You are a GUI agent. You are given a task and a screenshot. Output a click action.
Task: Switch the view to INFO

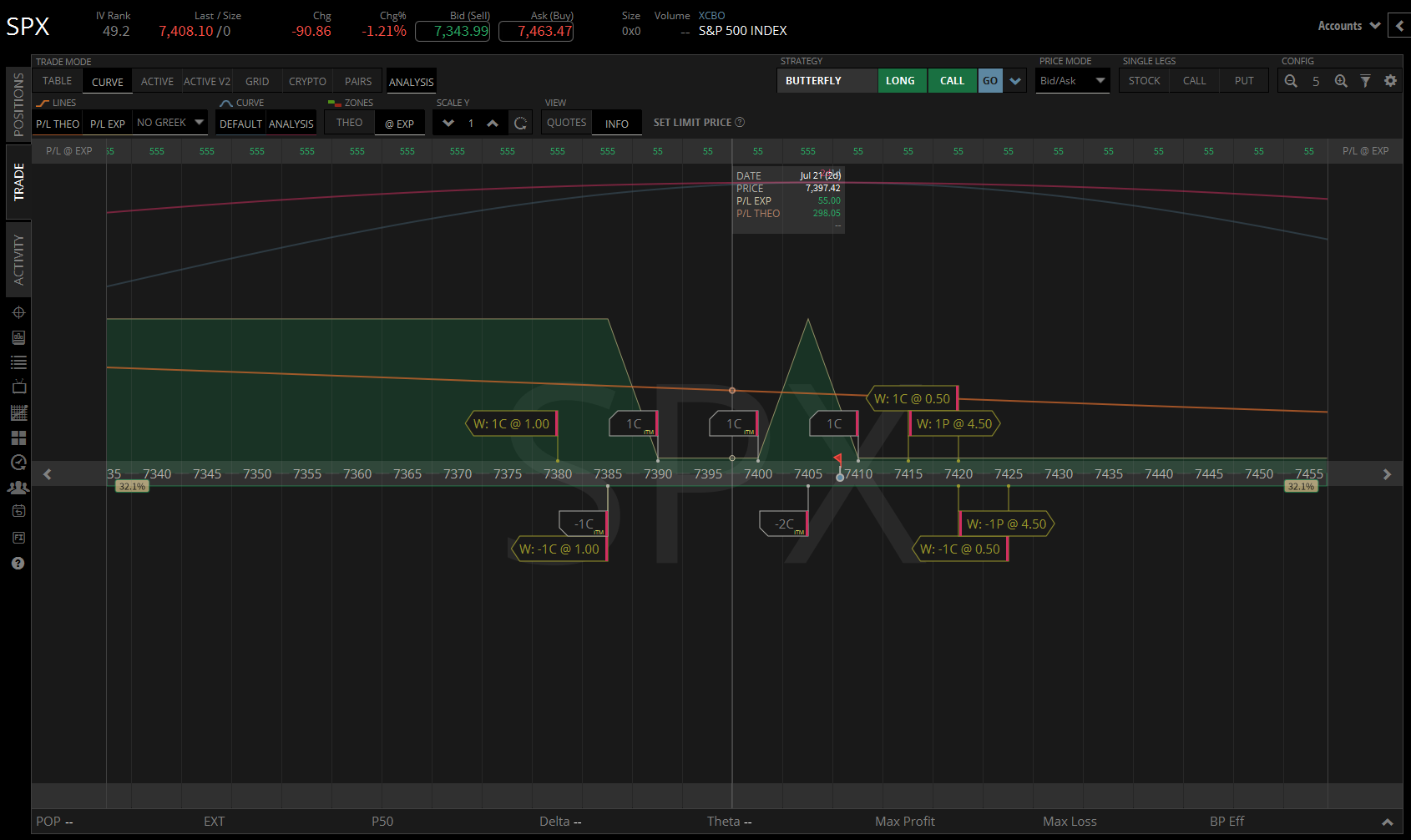(617, 124)
